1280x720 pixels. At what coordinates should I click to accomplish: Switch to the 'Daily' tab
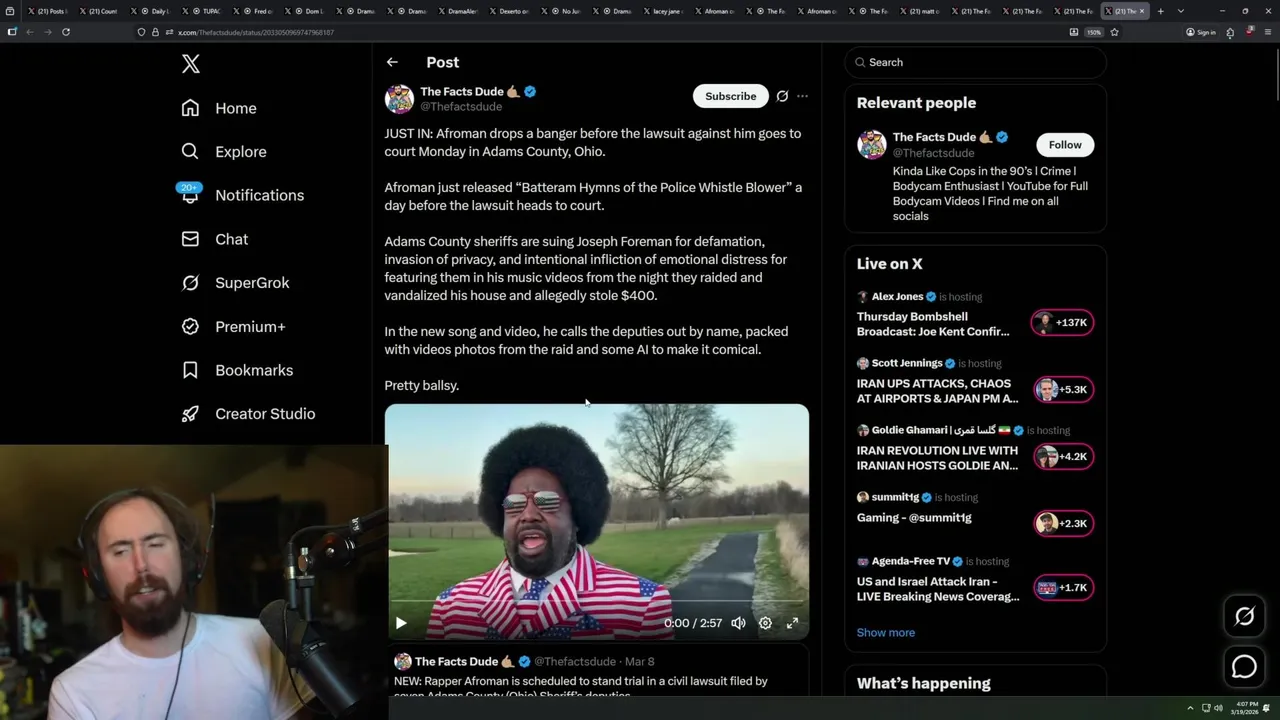click(x=150, y=11)
